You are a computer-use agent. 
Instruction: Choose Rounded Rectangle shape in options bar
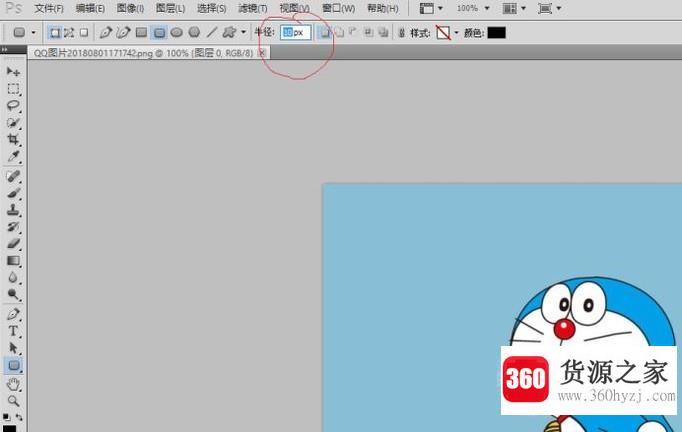coord(159,33)
